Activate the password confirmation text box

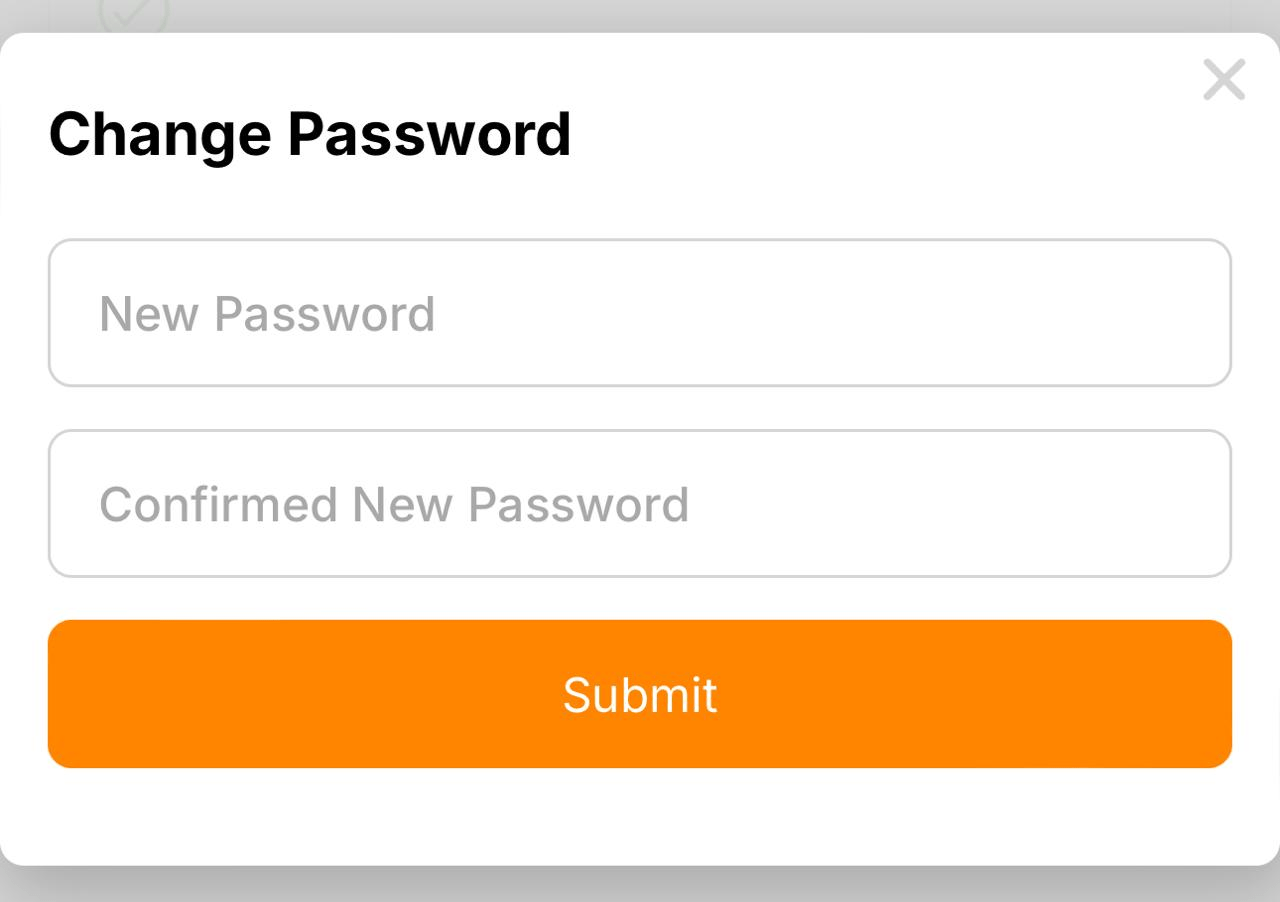[640, 504]
